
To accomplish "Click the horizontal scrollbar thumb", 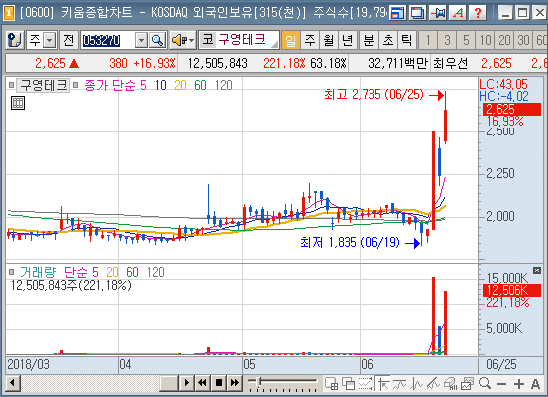I will pyautogui.click(x=169, y=383).
